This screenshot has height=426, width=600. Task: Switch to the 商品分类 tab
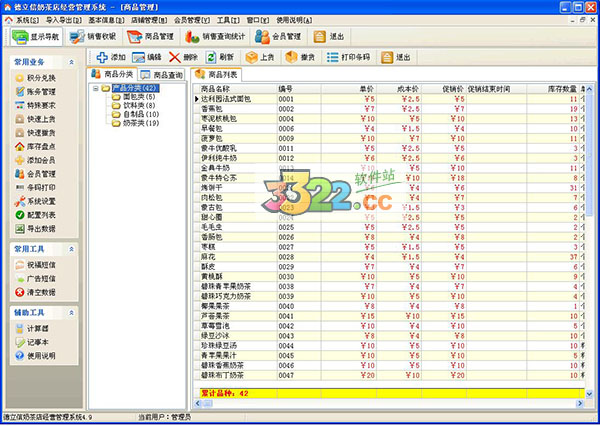112,74
